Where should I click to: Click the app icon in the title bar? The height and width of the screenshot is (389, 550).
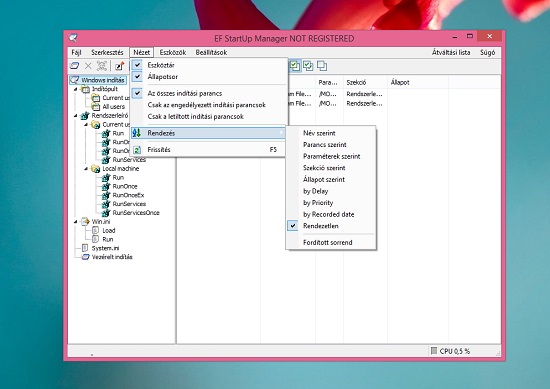[73, 38]
